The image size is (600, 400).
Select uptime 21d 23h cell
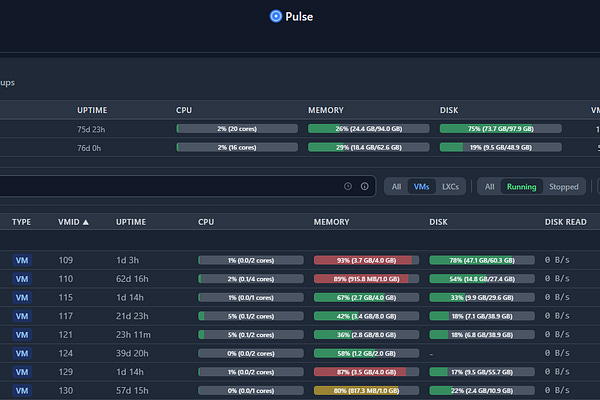tap(132, 316)
